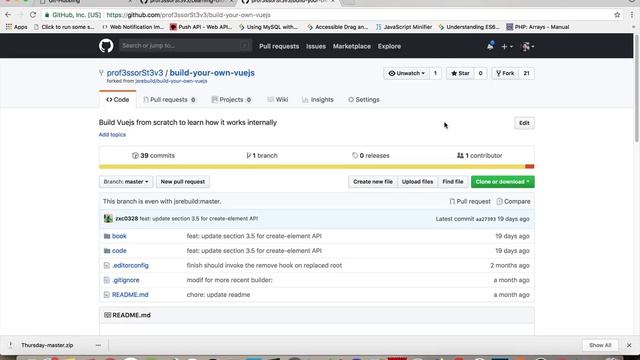Screen dimensions: 640x360
Task: Open the Thursday-master.zip download
Action: [47, 345]
